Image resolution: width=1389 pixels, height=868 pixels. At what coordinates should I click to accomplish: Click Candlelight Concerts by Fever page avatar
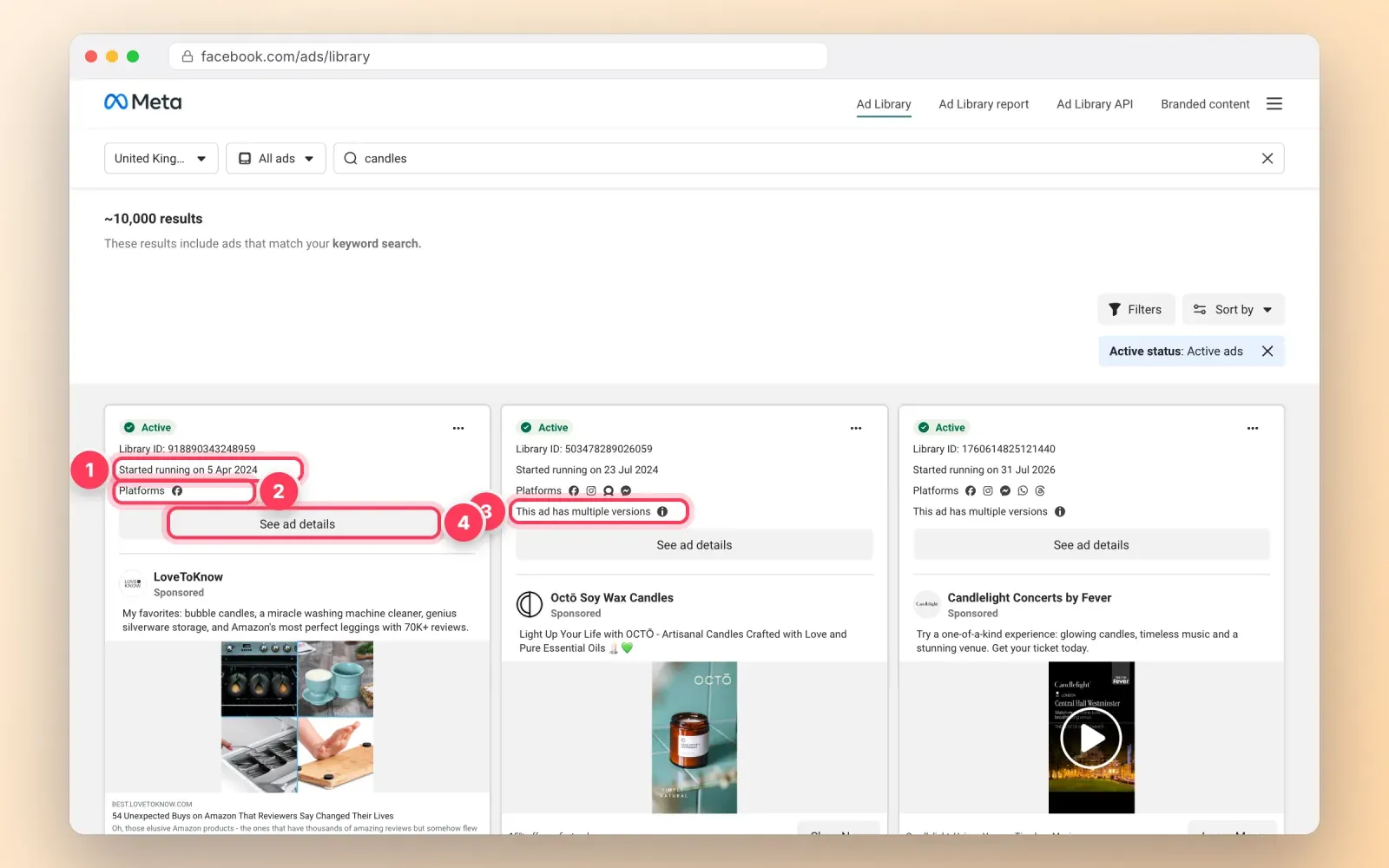coord(927,604)
